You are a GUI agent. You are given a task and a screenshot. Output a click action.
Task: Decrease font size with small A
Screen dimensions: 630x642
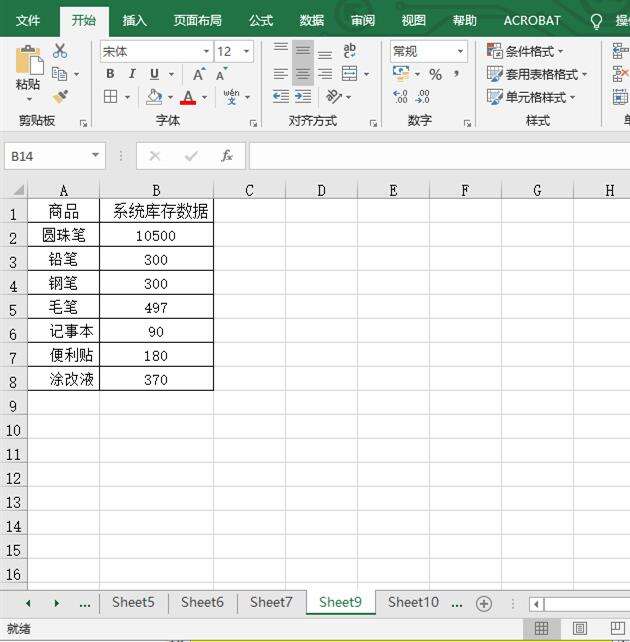[221, 74]
